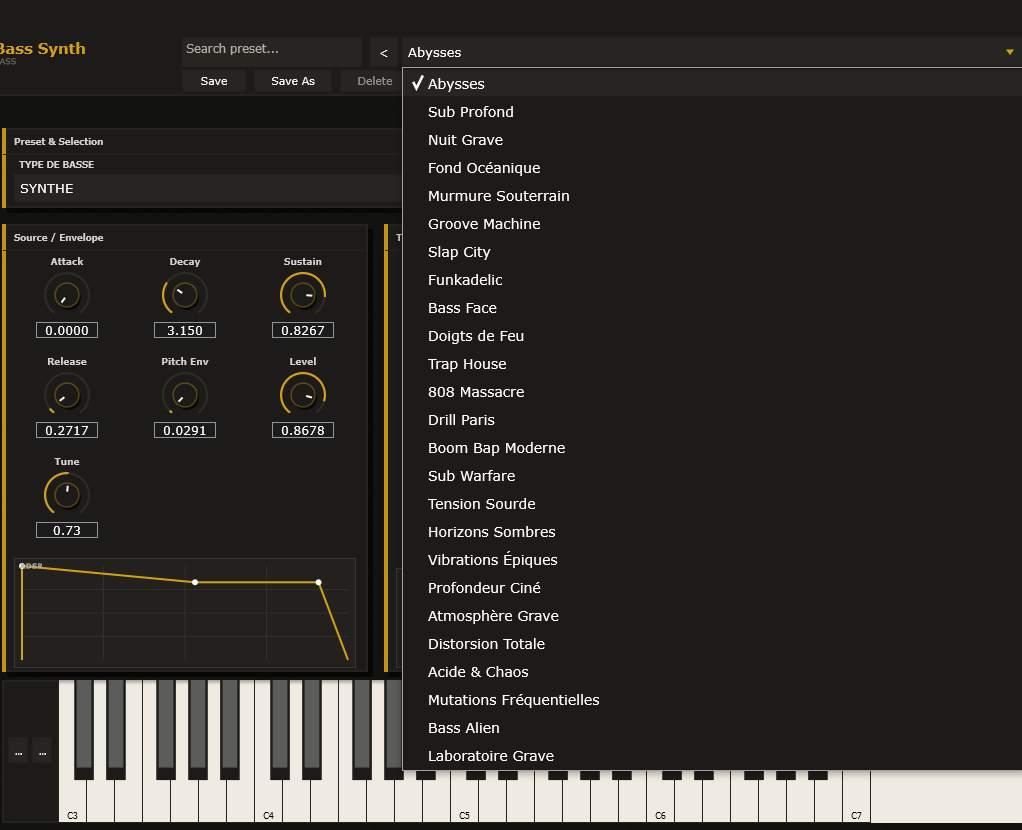
Task: Click the sustain point on the ADSR envelope graph
Action: [x=318, y=582]
